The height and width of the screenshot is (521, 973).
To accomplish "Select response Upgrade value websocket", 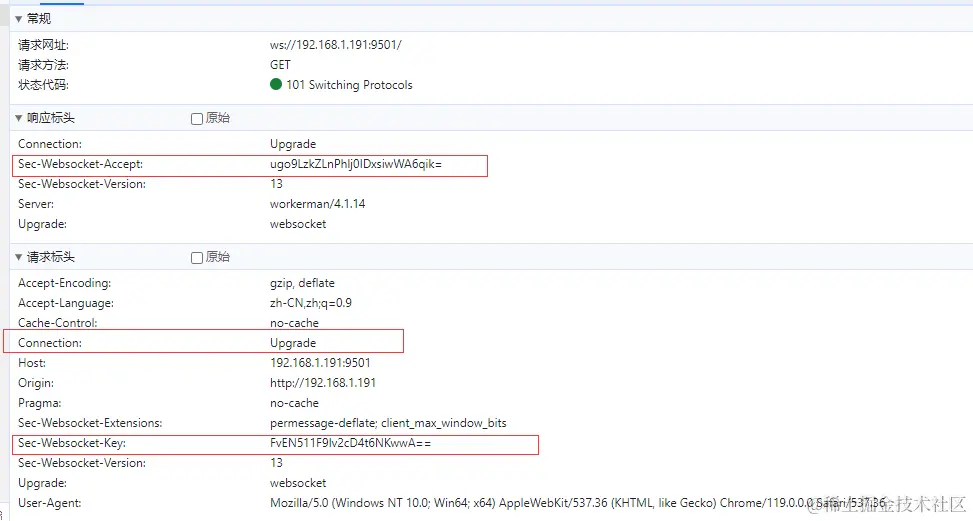I will 298,224.
